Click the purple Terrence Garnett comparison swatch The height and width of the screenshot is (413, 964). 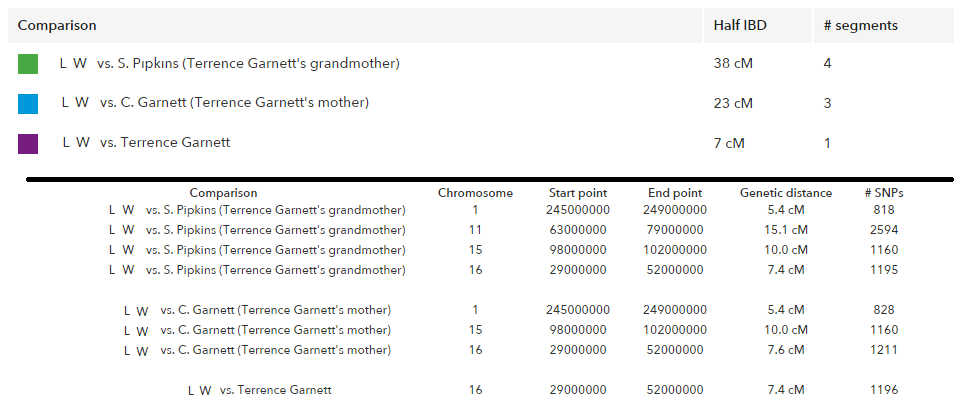coord(28,144)
